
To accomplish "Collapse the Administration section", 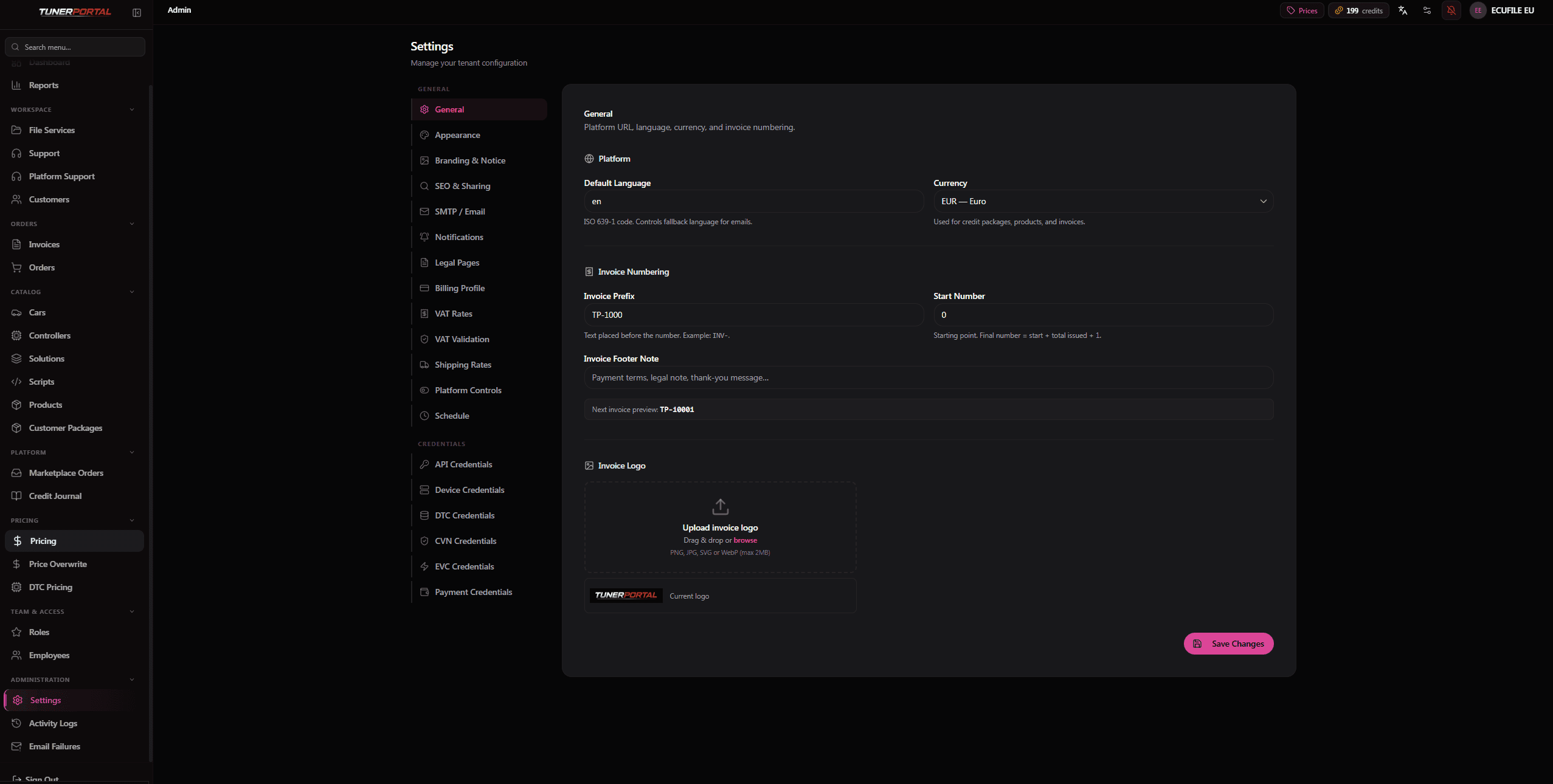I will point(132,679).
